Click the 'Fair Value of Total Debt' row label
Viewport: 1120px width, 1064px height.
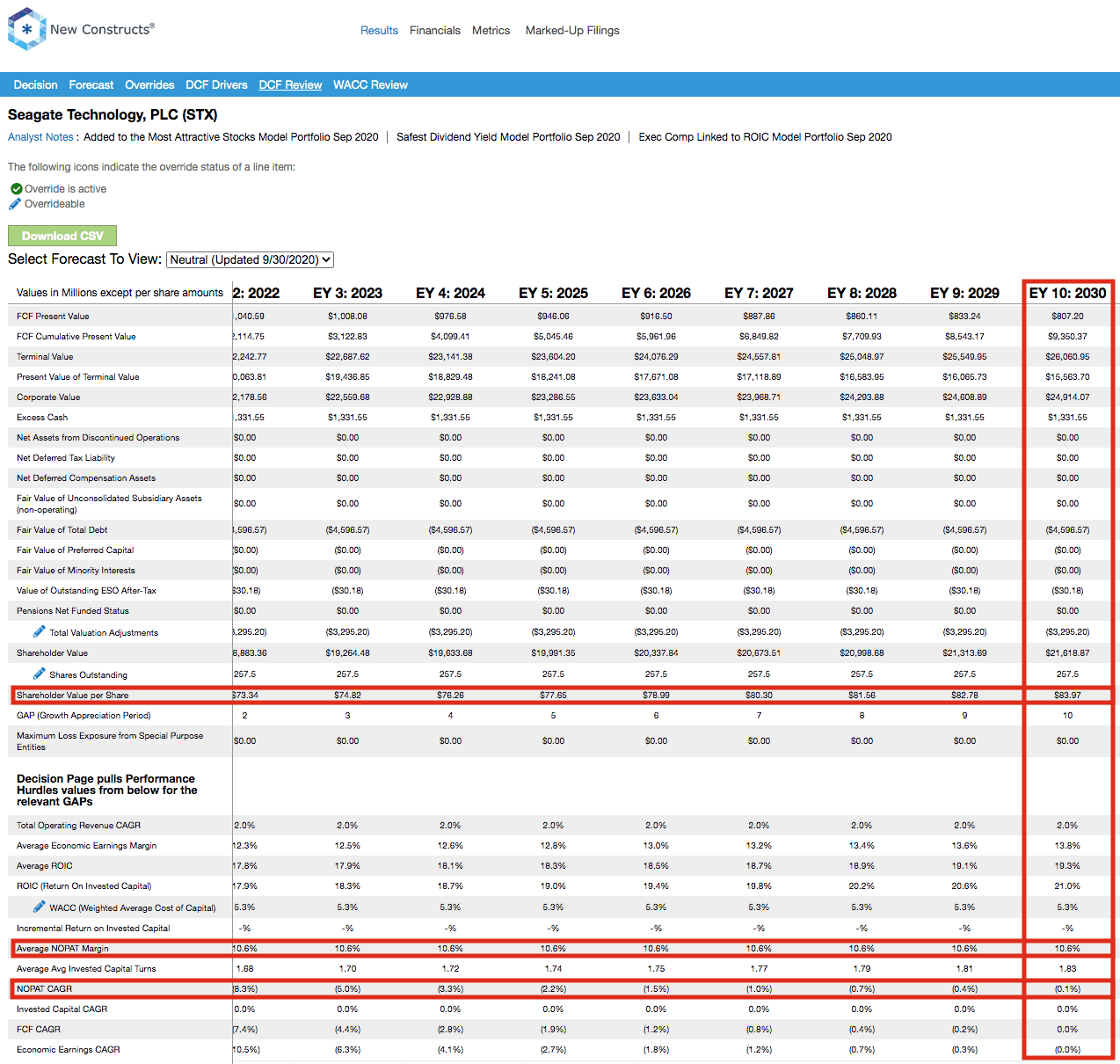tap(62, 529)
